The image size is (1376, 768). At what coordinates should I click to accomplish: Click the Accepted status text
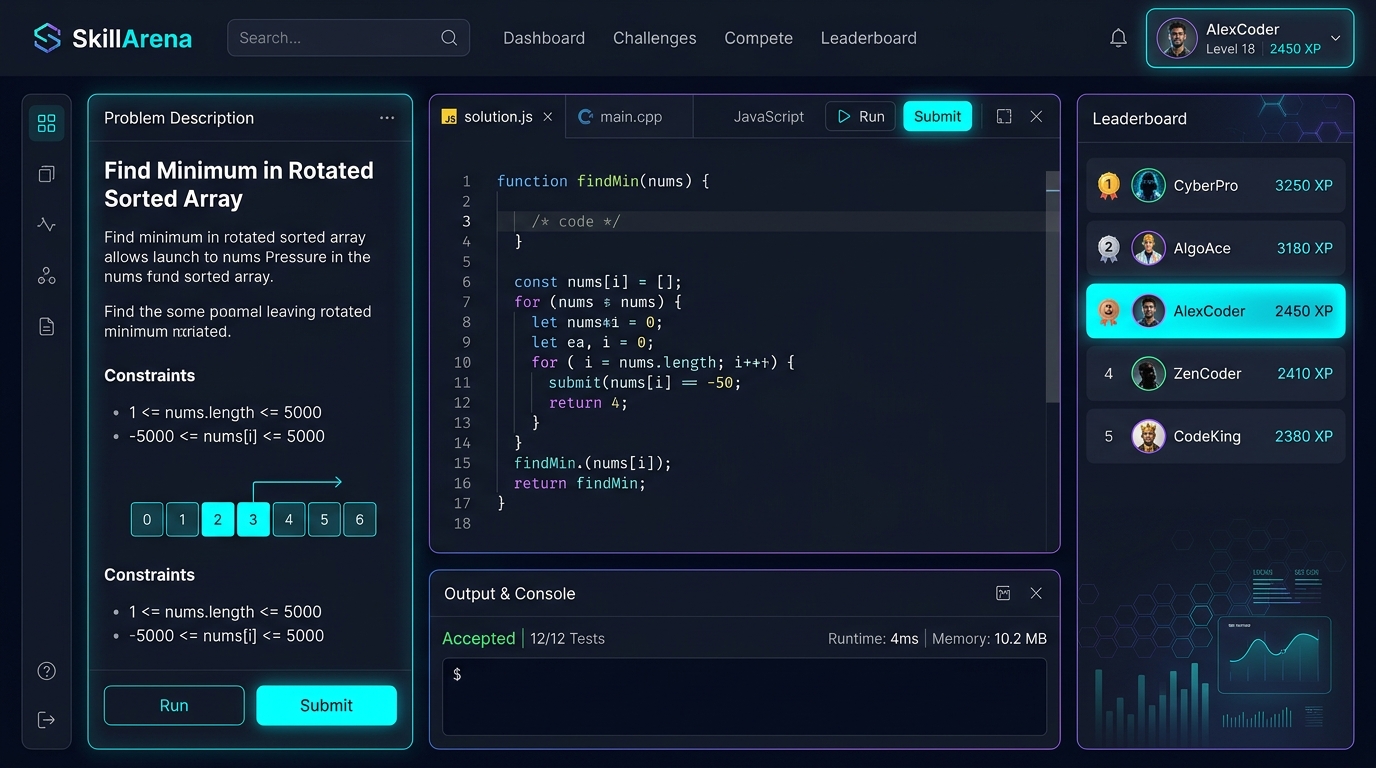click(478, 638)
